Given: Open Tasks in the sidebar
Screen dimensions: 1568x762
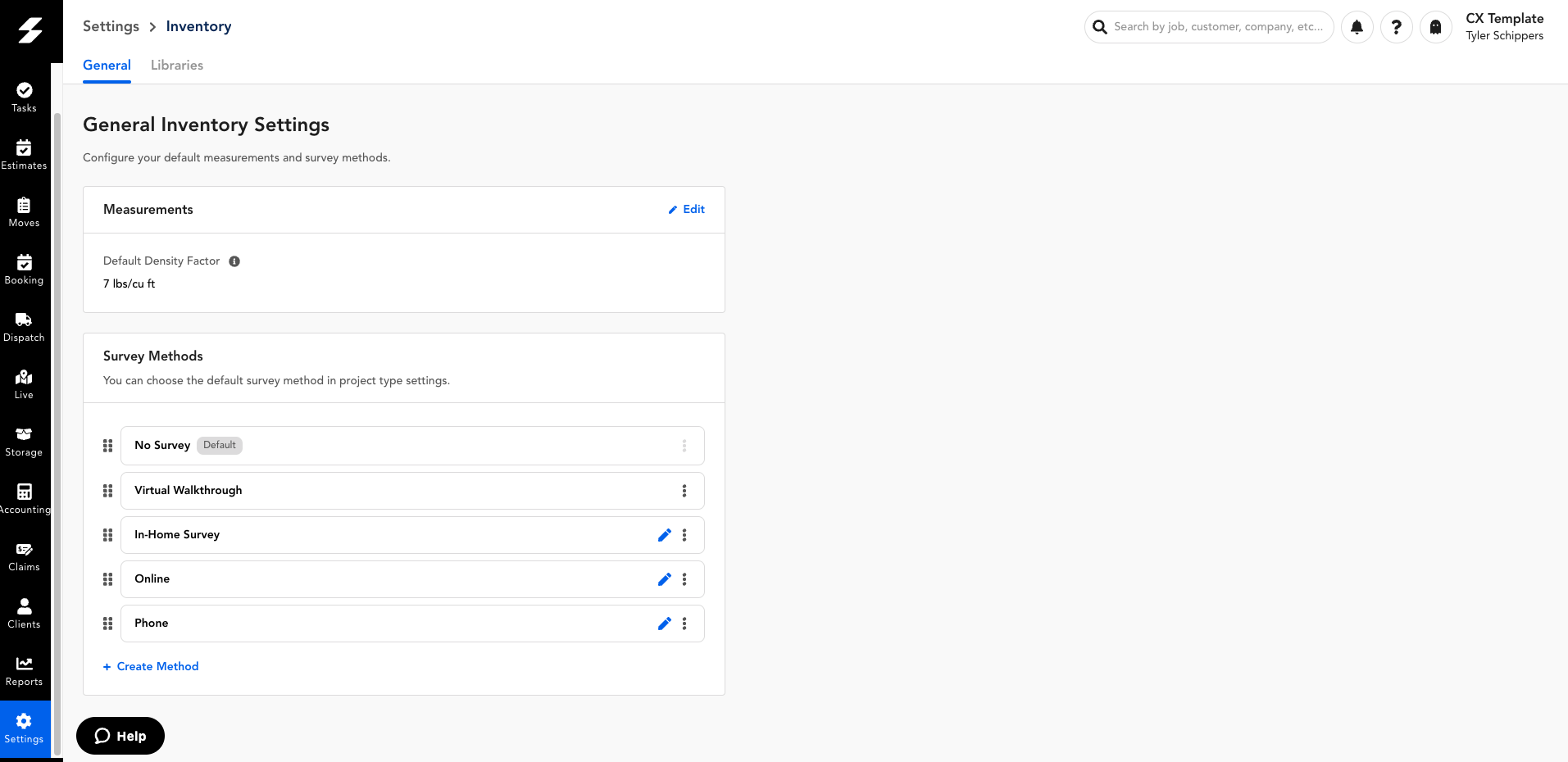Looking at the screenshot, I should click(x=25, y=98).
